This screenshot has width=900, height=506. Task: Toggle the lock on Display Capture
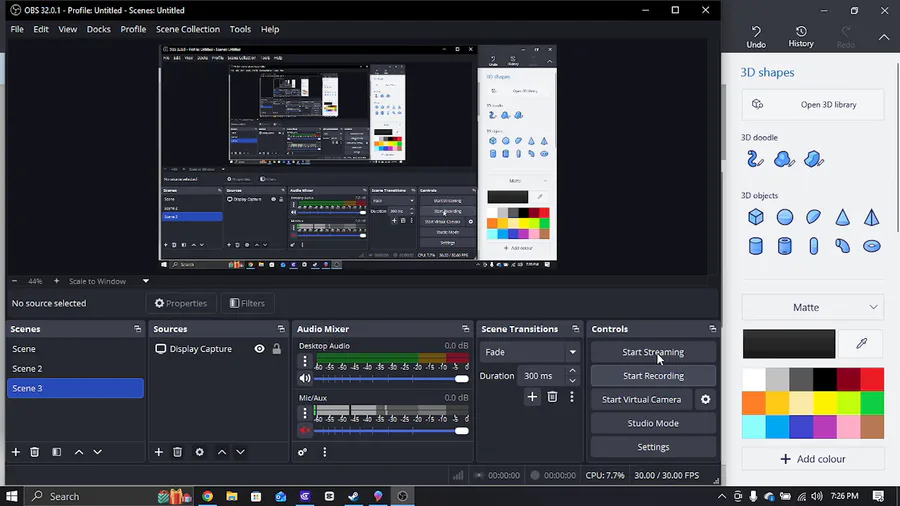click(277, 349)
